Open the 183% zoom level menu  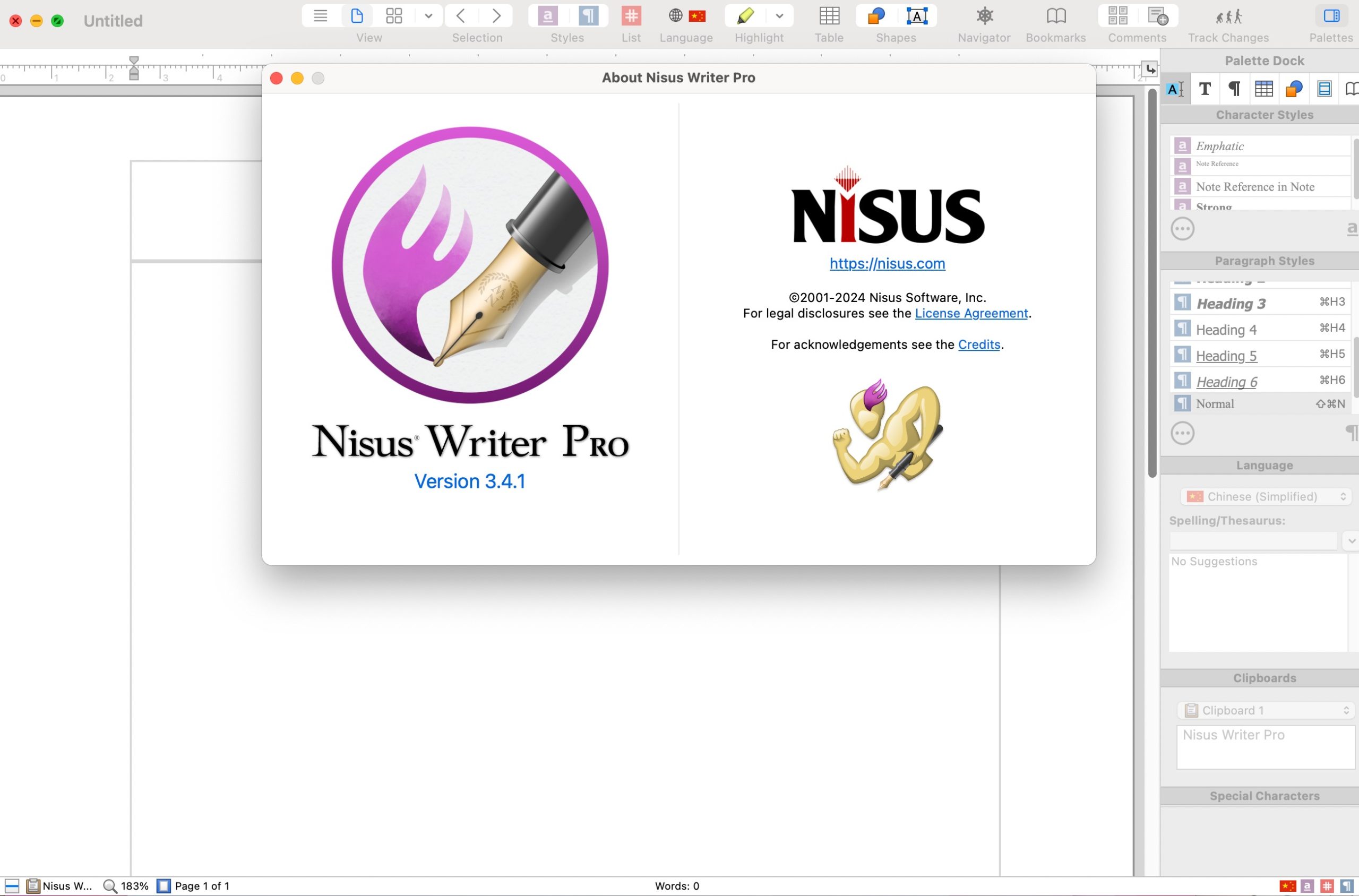126,886
